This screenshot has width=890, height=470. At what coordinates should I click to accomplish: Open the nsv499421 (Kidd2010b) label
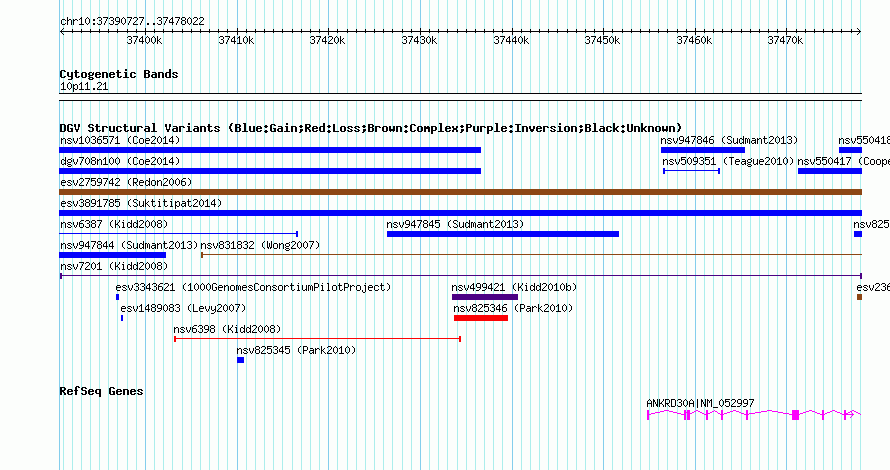(x=514, y=287)
